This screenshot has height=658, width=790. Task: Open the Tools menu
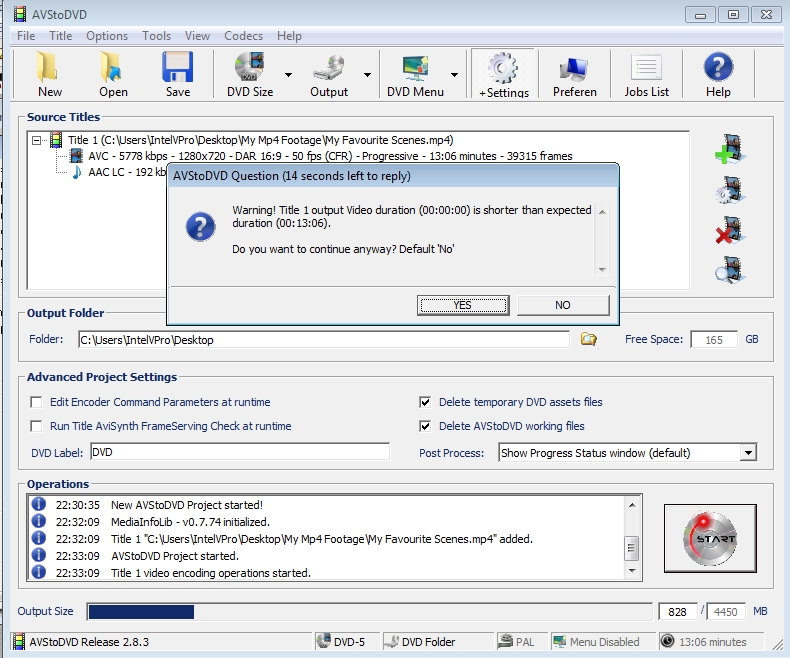156,36
